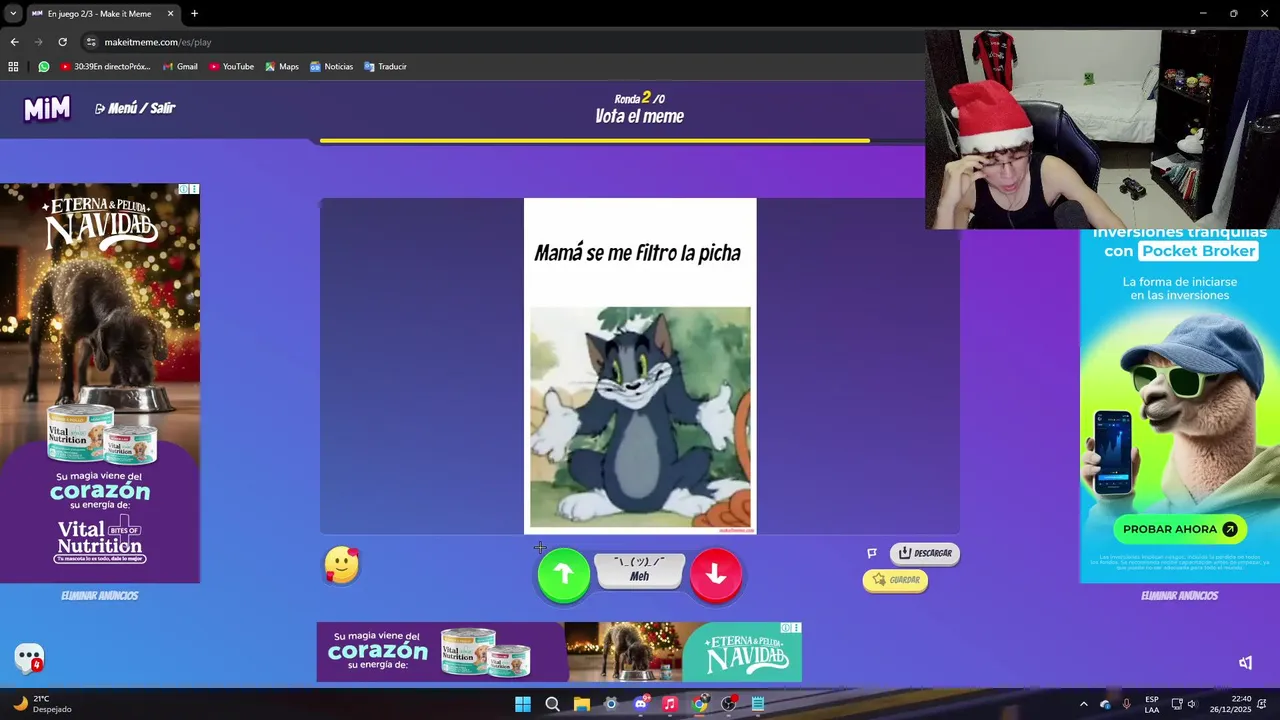Open site information icon in address bar
Image resolution: width=1280 pixels, height=720 pixels.
tap(91, 42)
